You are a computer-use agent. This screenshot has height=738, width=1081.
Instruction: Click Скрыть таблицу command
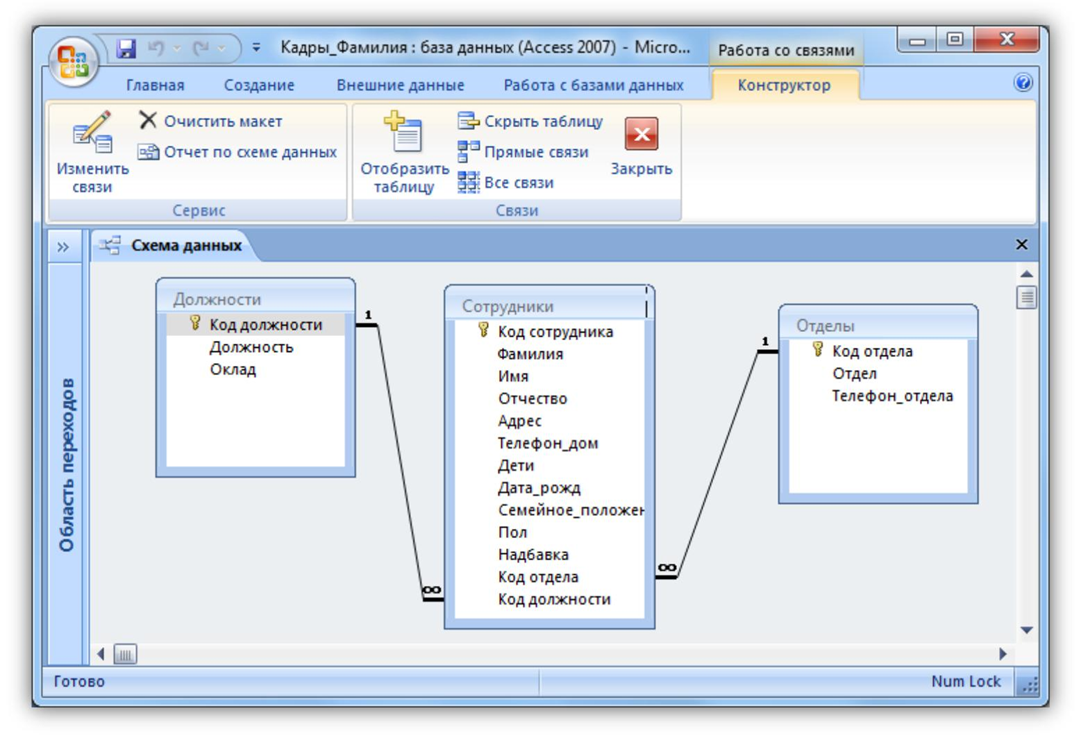click(x=530, y=121)
